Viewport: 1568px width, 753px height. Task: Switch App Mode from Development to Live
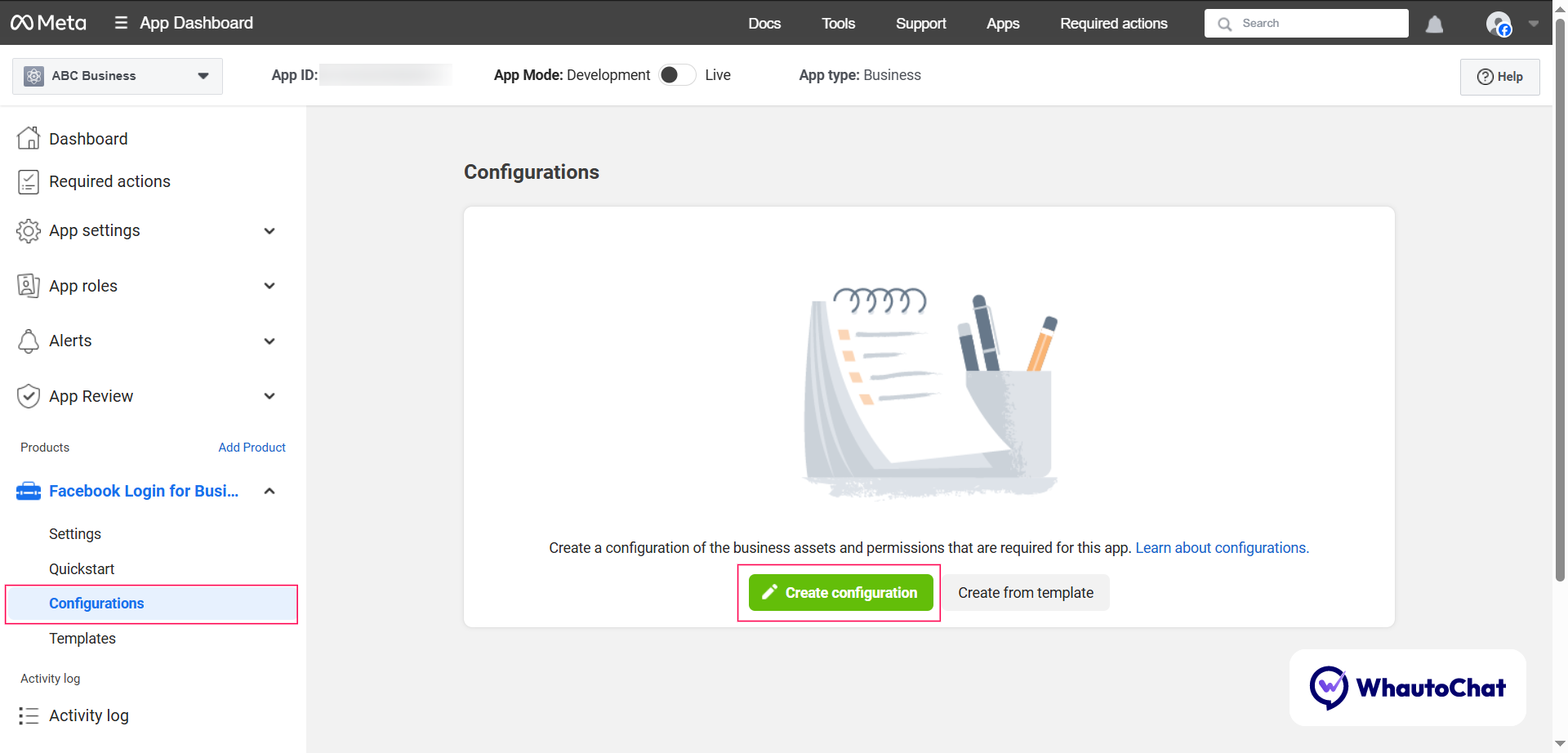676,74
